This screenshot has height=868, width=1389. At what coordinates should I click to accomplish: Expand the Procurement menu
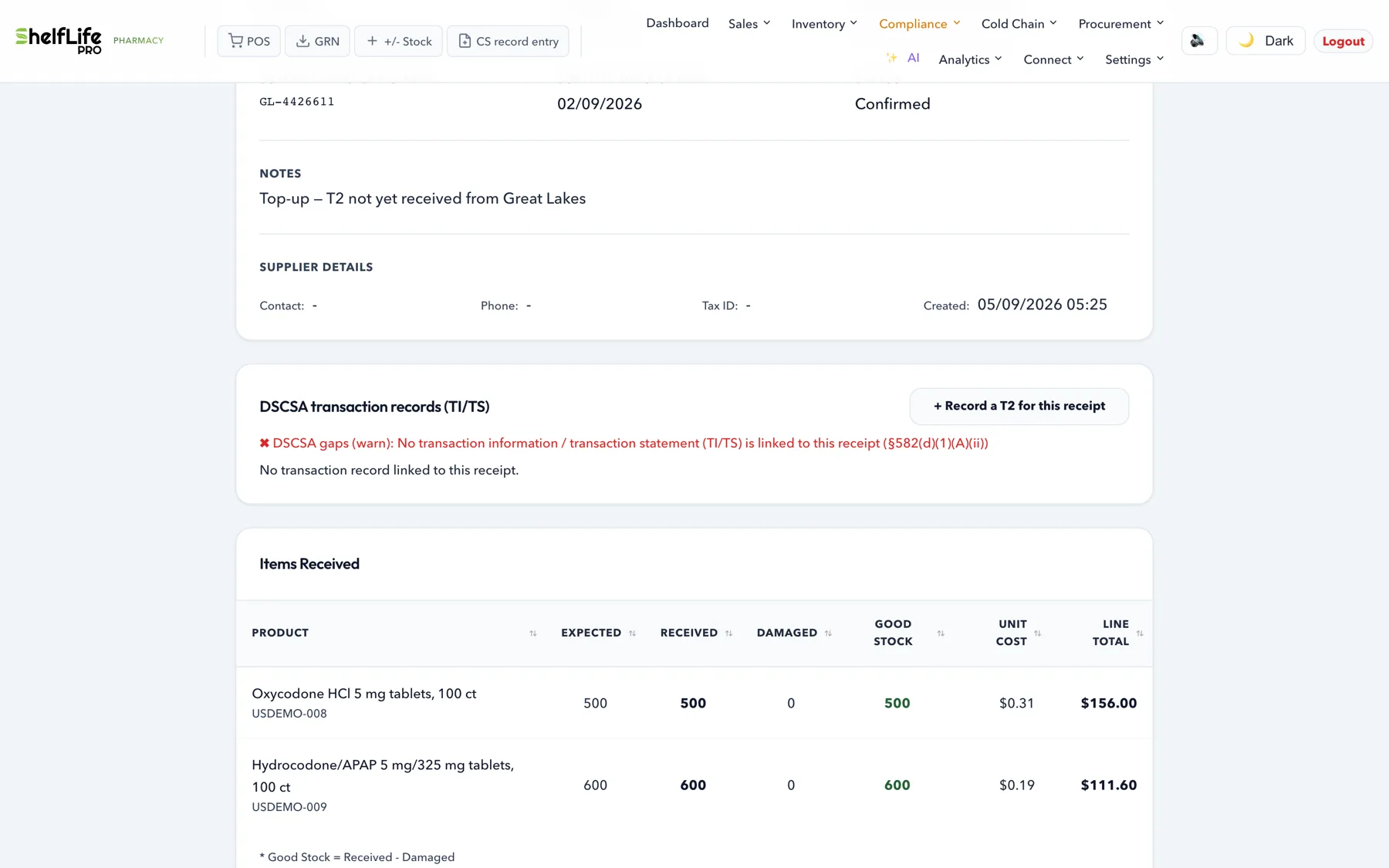tap(1121, 24)
